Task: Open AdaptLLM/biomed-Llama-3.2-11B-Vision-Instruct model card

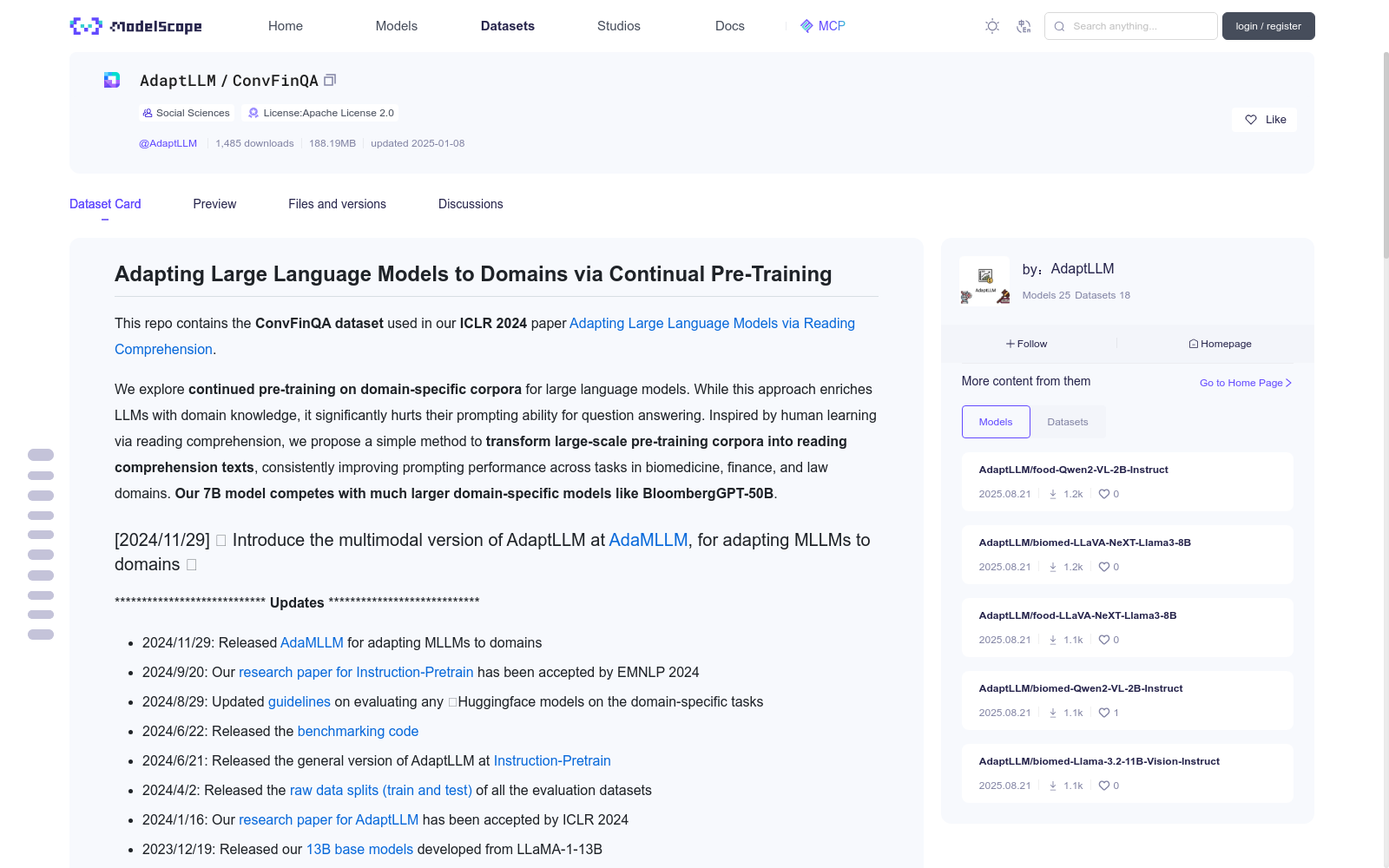Action: click(1128, 773)
